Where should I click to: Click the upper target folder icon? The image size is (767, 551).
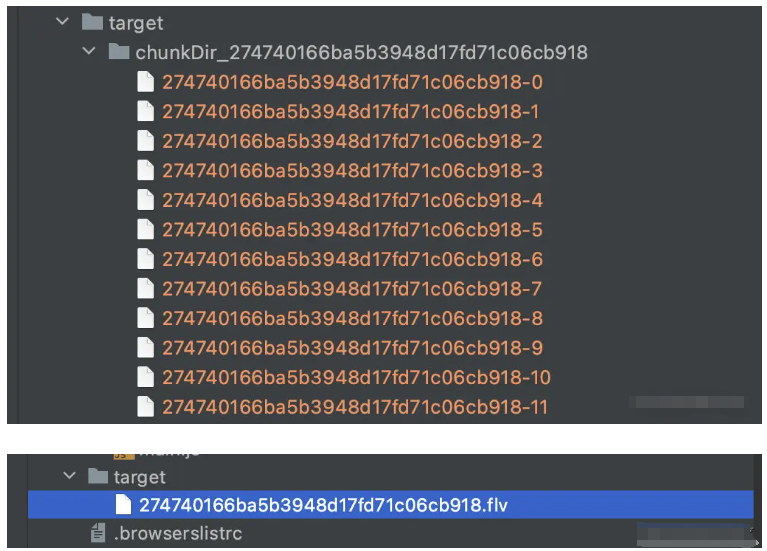(x=92, y=22)
